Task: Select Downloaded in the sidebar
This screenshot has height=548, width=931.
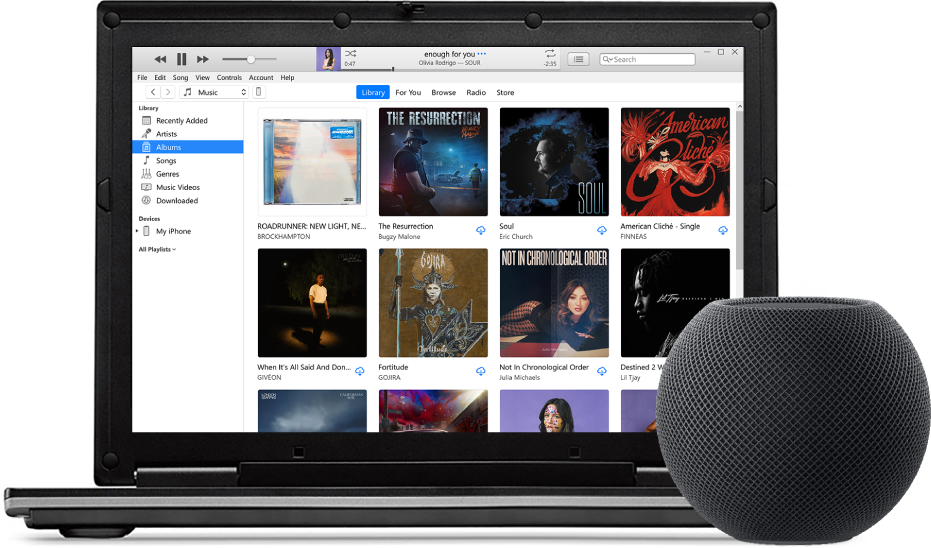Action: click(x=188, y=201)
